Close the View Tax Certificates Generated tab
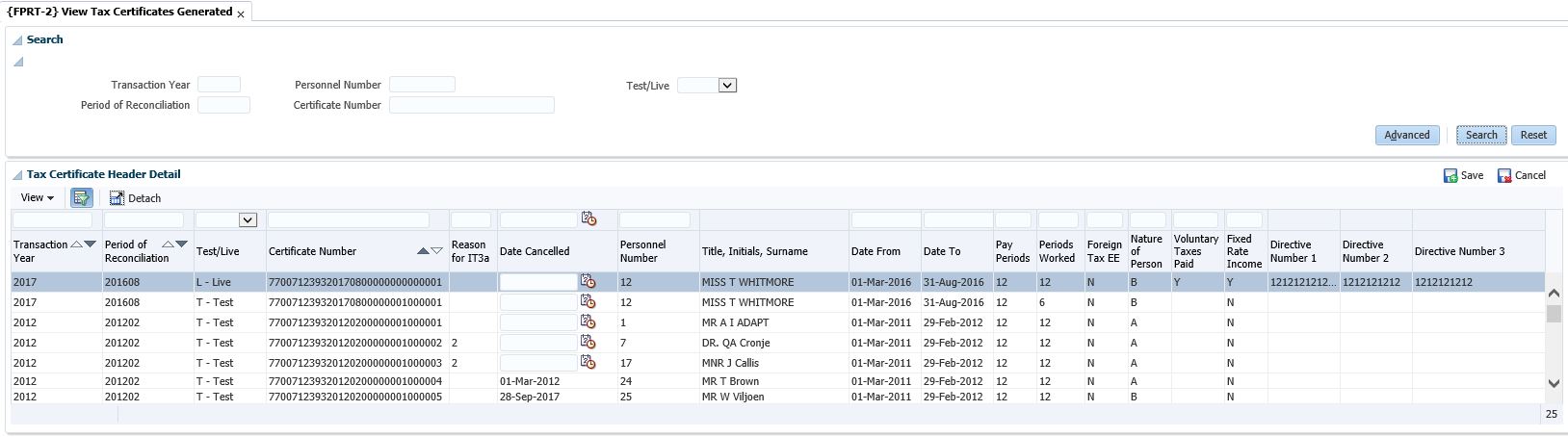Image resolution: width=1568 pixels, height=437 pixels. (x=241, y=14)
